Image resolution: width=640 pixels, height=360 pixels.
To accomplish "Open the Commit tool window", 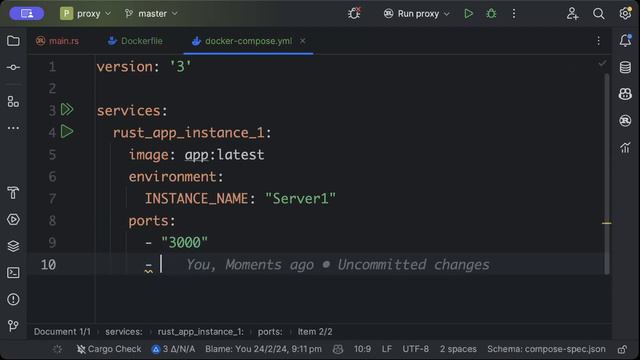I will coord(13,67).
